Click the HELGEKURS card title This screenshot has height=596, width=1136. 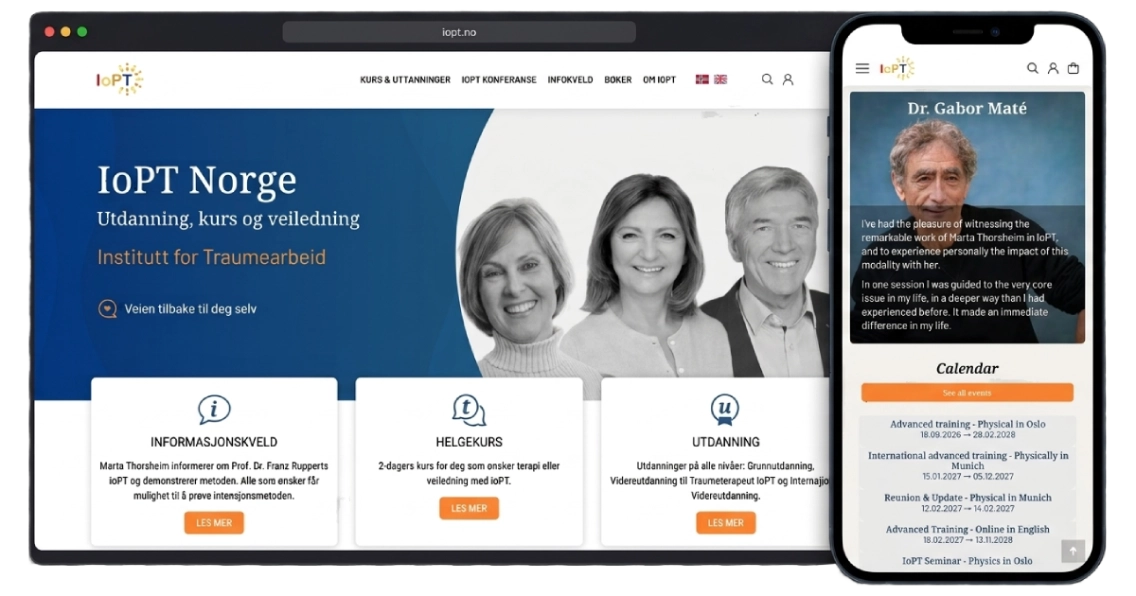pos(469,442)
